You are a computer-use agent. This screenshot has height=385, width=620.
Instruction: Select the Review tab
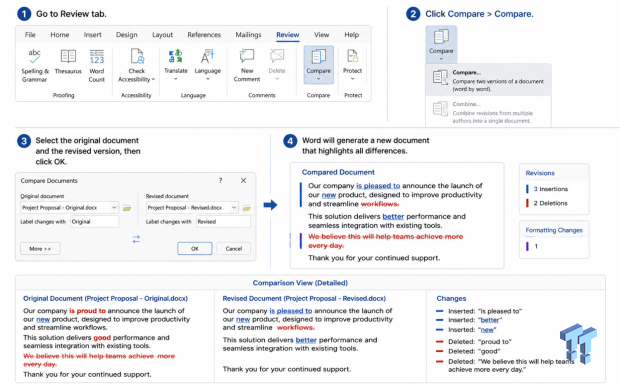coord(287,35)
